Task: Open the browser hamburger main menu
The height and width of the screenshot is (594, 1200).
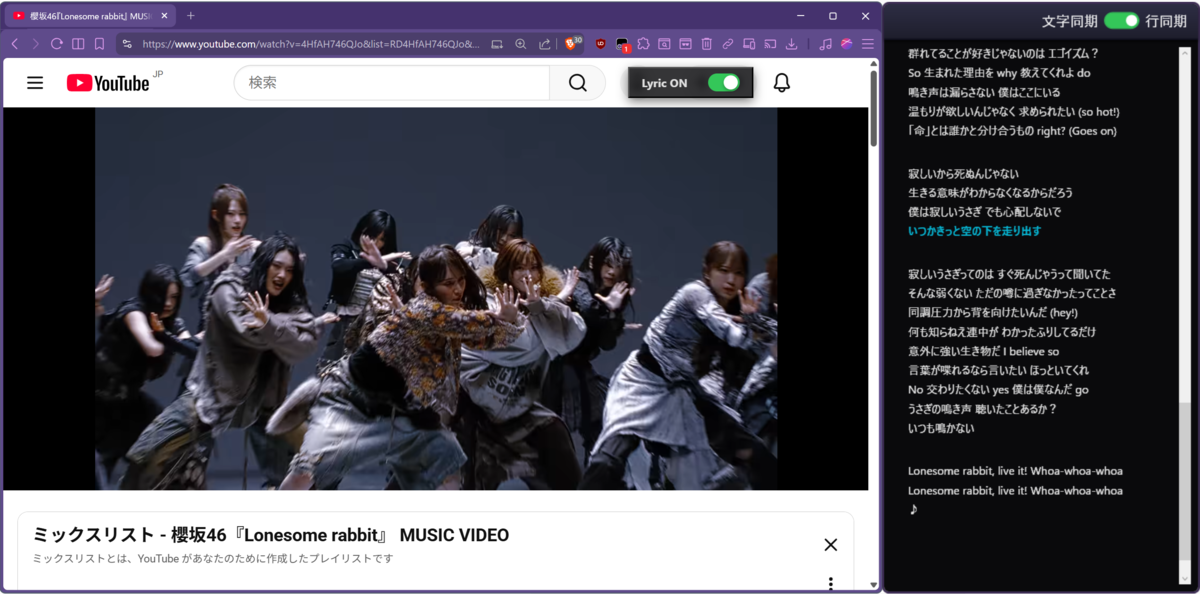Action: tap(867, 44)
